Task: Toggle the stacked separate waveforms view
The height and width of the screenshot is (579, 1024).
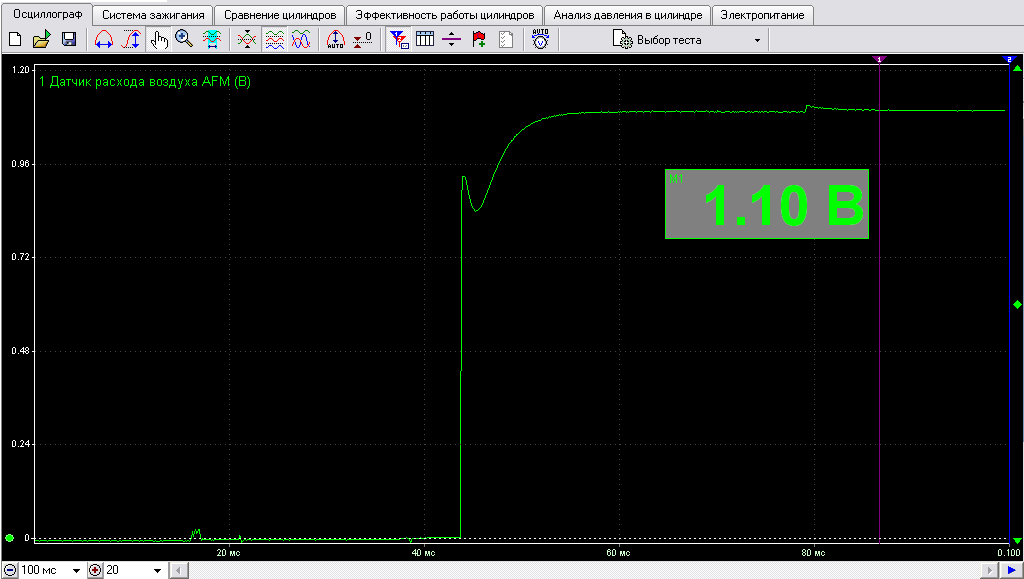Action: click(274, 40)
